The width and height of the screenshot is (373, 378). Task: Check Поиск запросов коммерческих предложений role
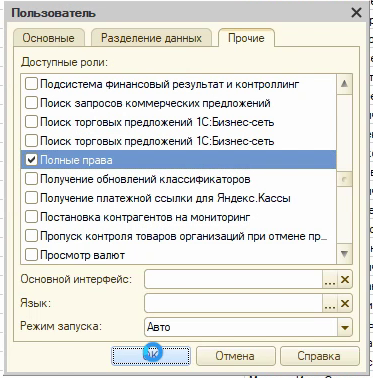(31, 103)
